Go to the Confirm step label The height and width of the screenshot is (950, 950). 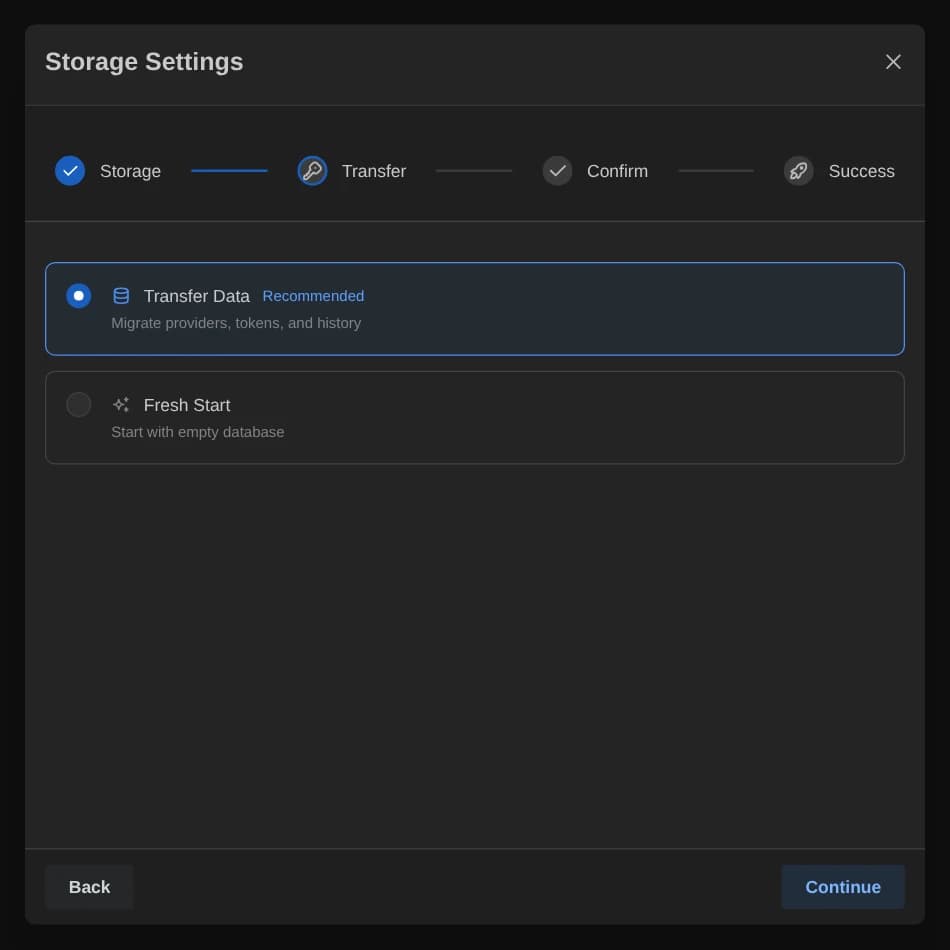(617, 171)
